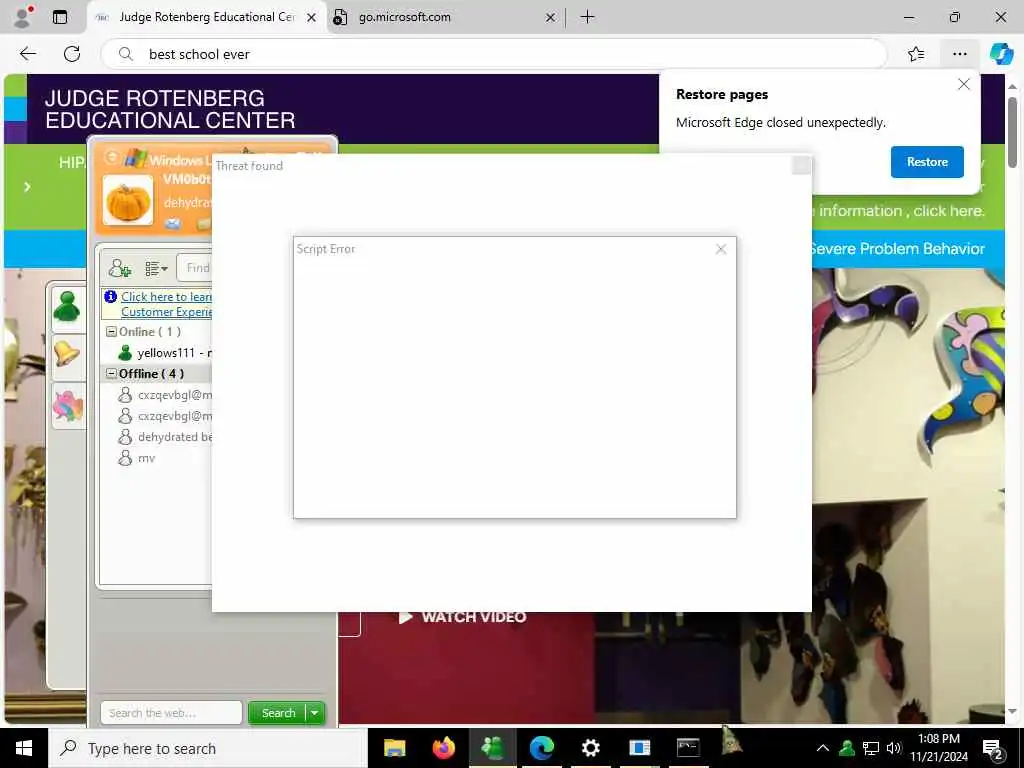Image resolution: width=1024 pixels, height=768 pixels.
Task: Close the Script Error dialog
Action: (721, 249)
